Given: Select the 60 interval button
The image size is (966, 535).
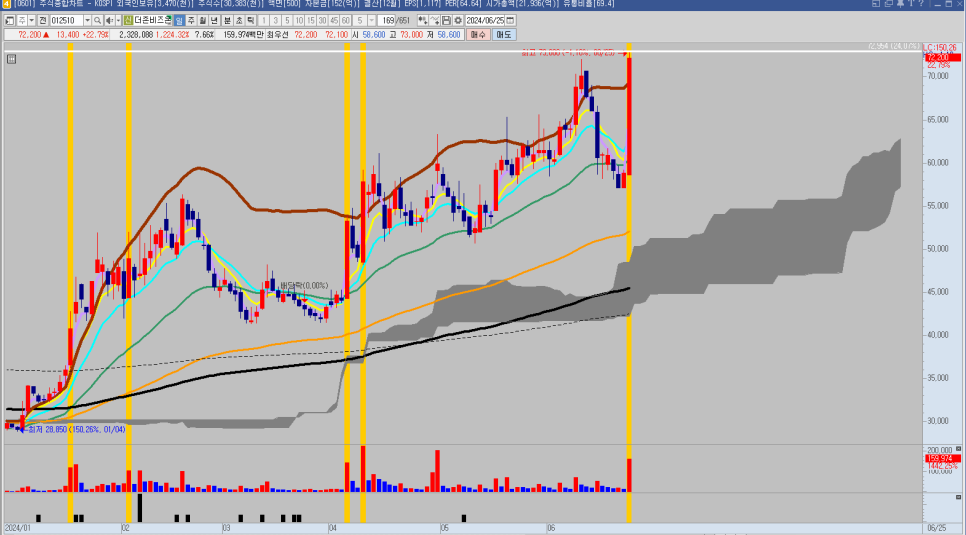Looking at the screenshot, I should (x=345, y=20).
